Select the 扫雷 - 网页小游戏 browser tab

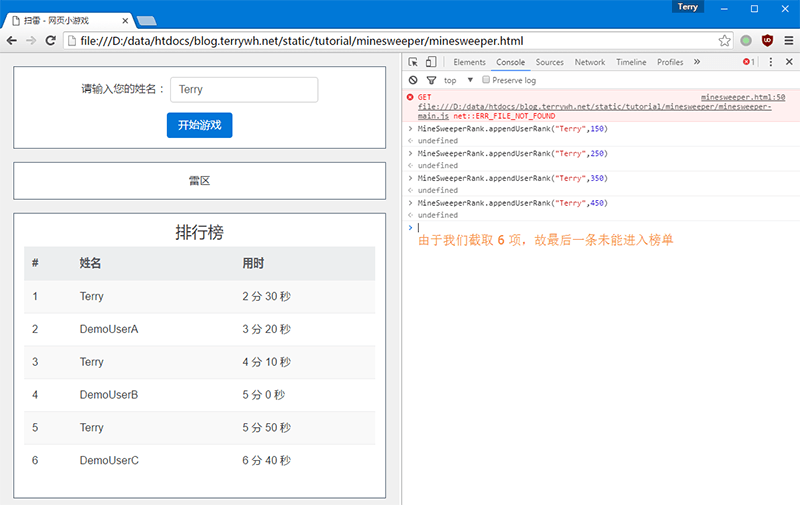[x=69, y=21]
